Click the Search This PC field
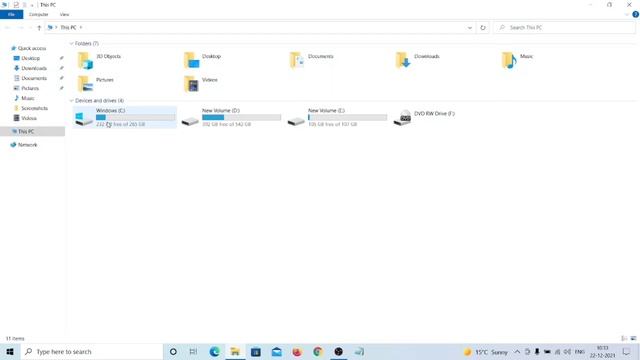 (x=565, y=27)
